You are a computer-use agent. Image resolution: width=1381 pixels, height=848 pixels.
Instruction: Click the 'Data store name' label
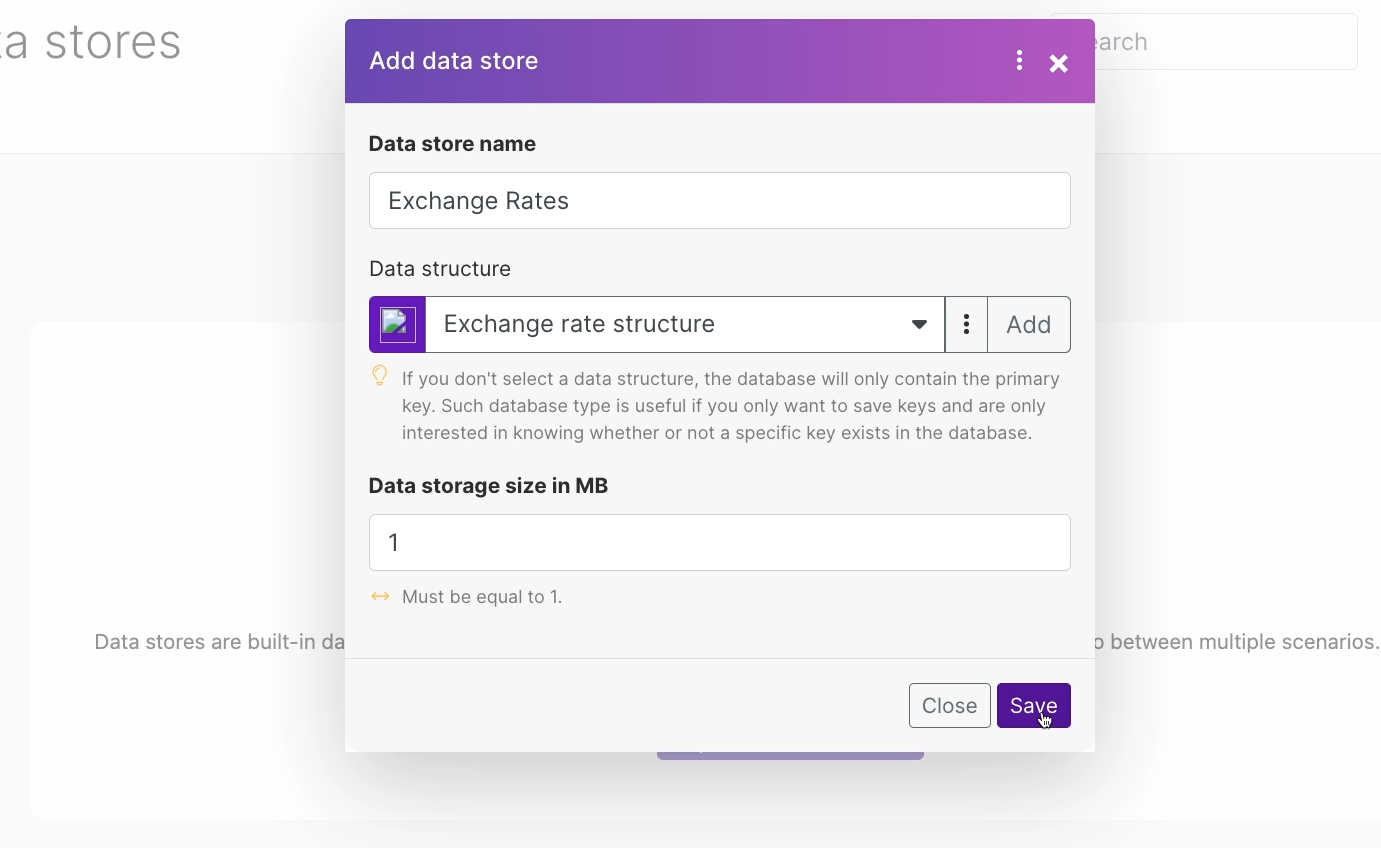point(452,144)
